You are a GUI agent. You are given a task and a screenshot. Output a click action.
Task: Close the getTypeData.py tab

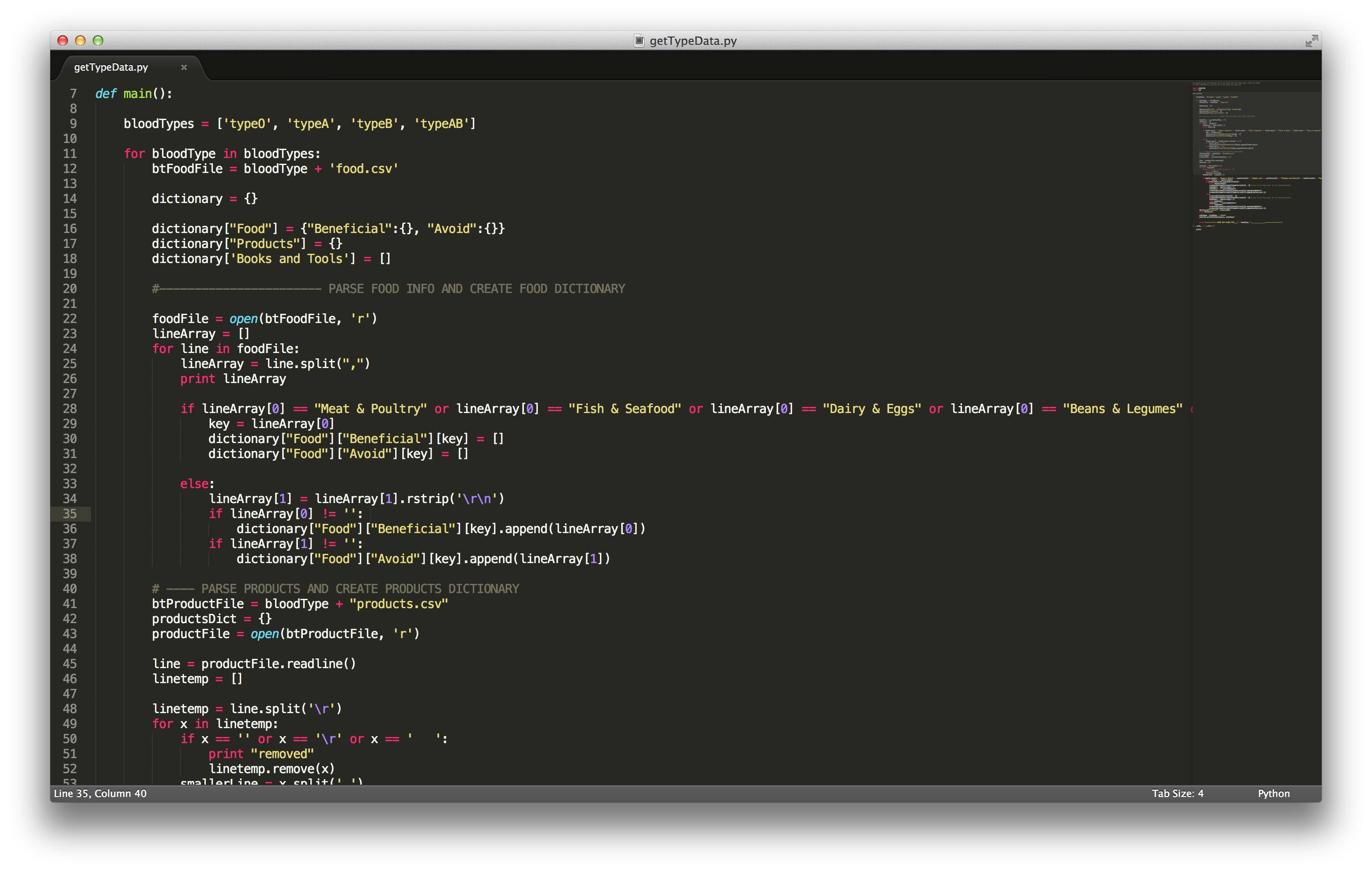pos(184,67)
